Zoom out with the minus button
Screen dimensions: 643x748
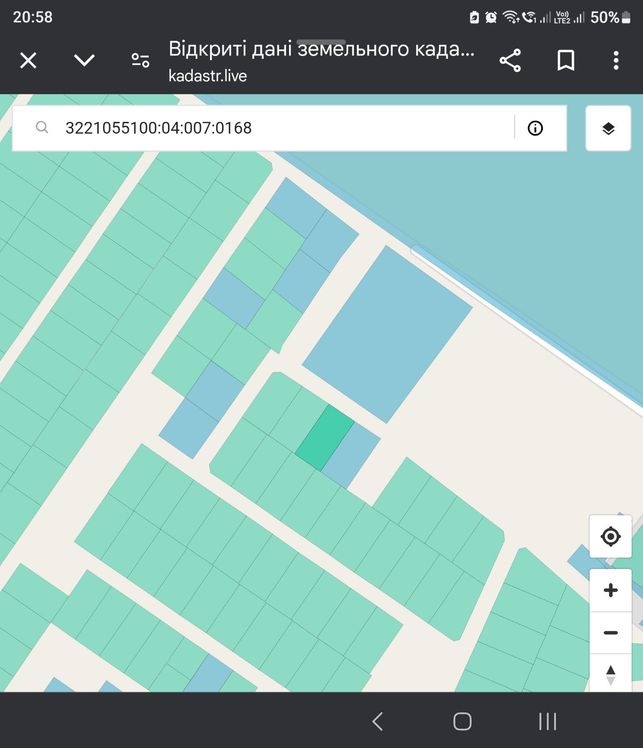pyautogui.click(x=611, y=633)
